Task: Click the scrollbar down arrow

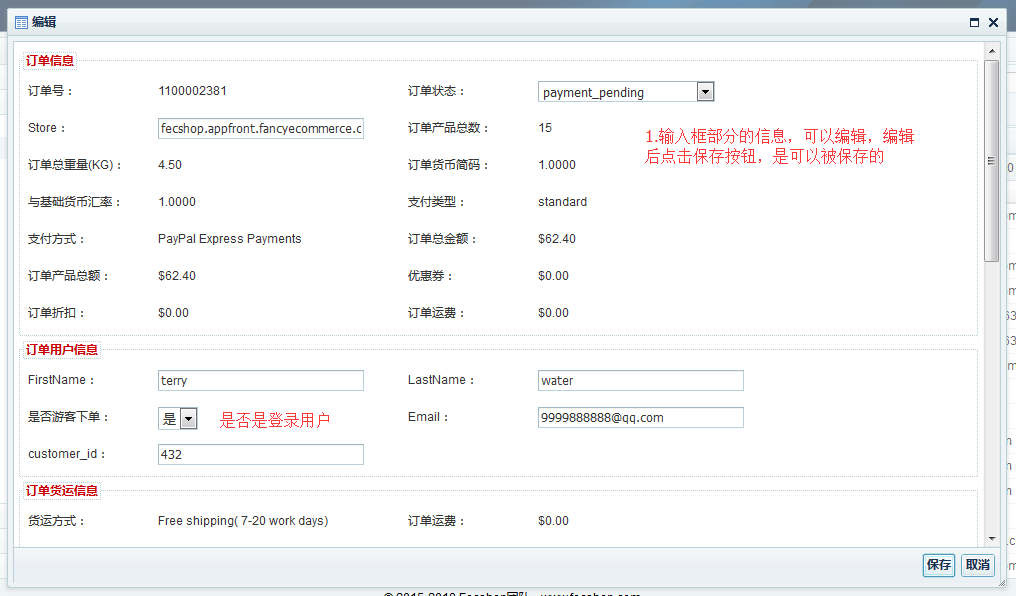Action: pyautogui.click(x=991, y=539)
